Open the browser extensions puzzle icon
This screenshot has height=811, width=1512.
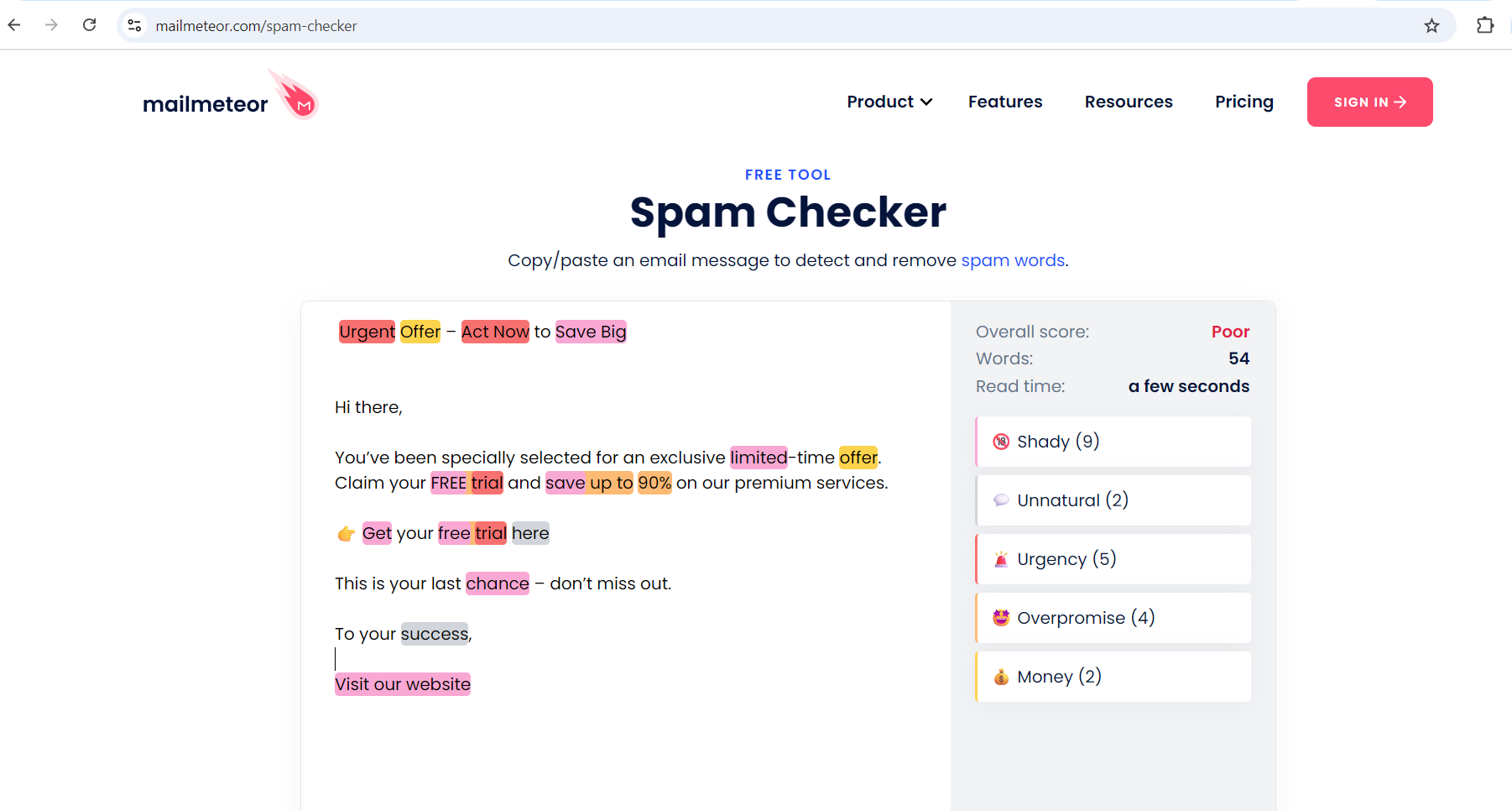pyautogui.click(x=1485, y=25)
